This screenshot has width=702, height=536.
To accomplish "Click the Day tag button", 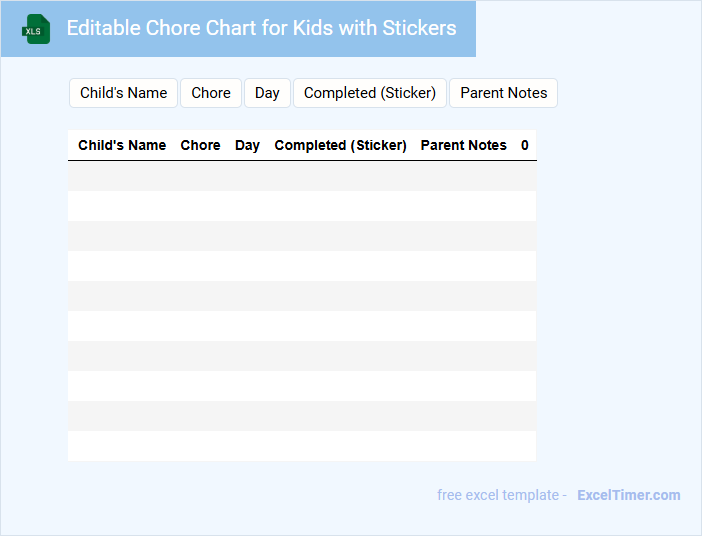I will [x=267, y=93].
